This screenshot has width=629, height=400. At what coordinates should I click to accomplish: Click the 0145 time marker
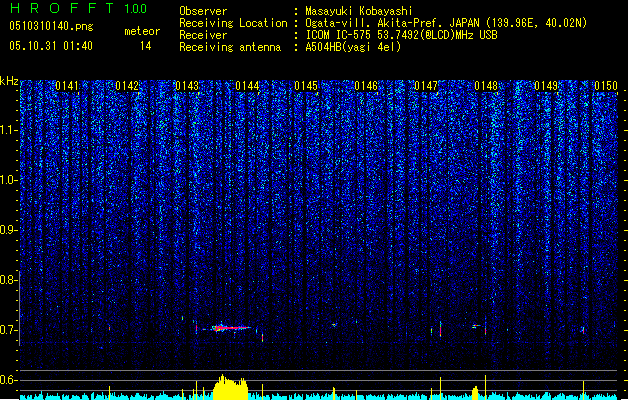coord(306,86)
